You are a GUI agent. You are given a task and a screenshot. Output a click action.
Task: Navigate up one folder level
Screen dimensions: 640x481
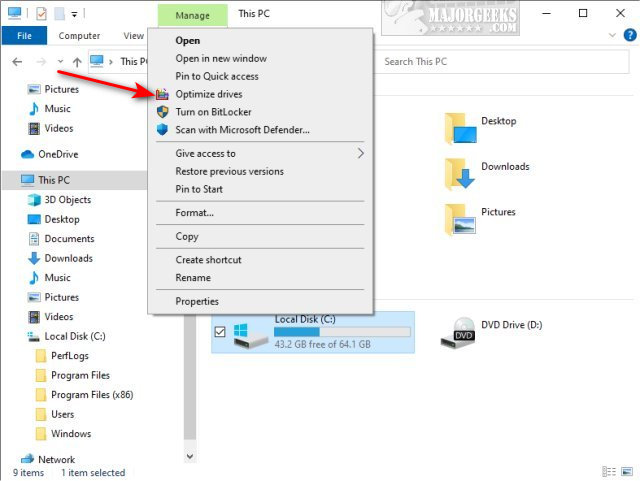point(77,62)
